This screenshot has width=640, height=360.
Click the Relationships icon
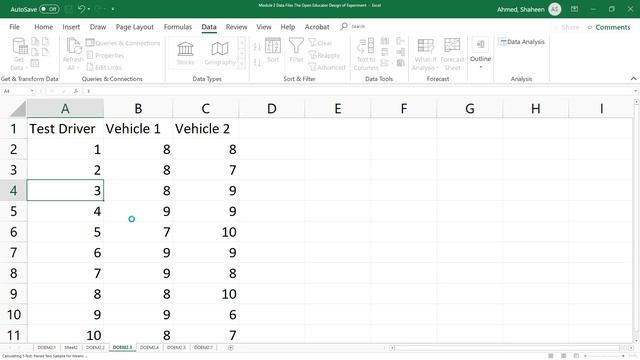click(x=400, y=52)
